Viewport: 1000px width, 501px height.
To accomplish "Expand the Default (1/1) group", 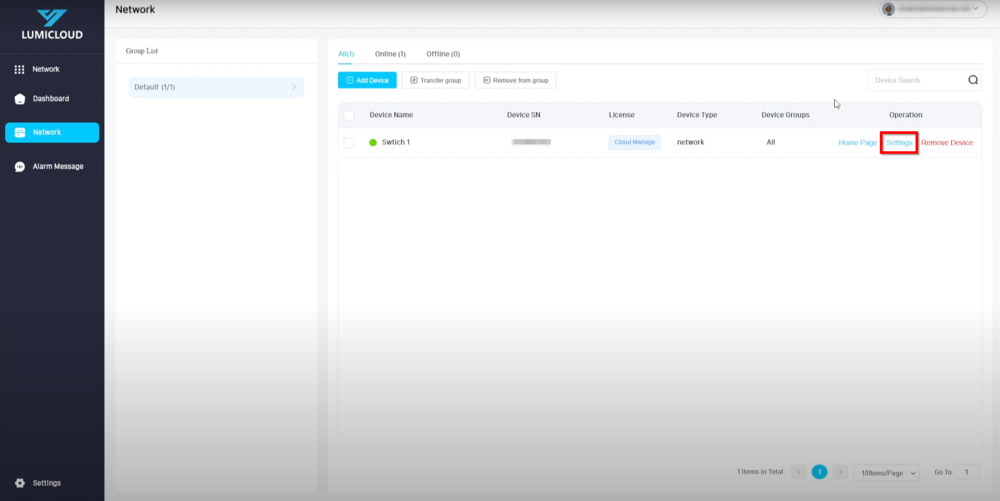I will tap(216, 87).
